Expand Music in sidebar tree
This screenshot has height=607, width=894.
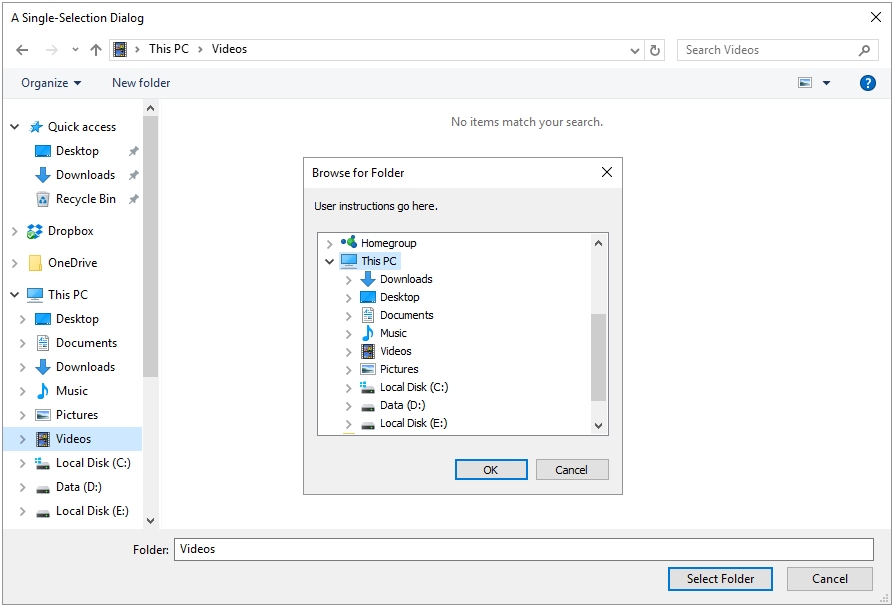click(x=23, y=391)
